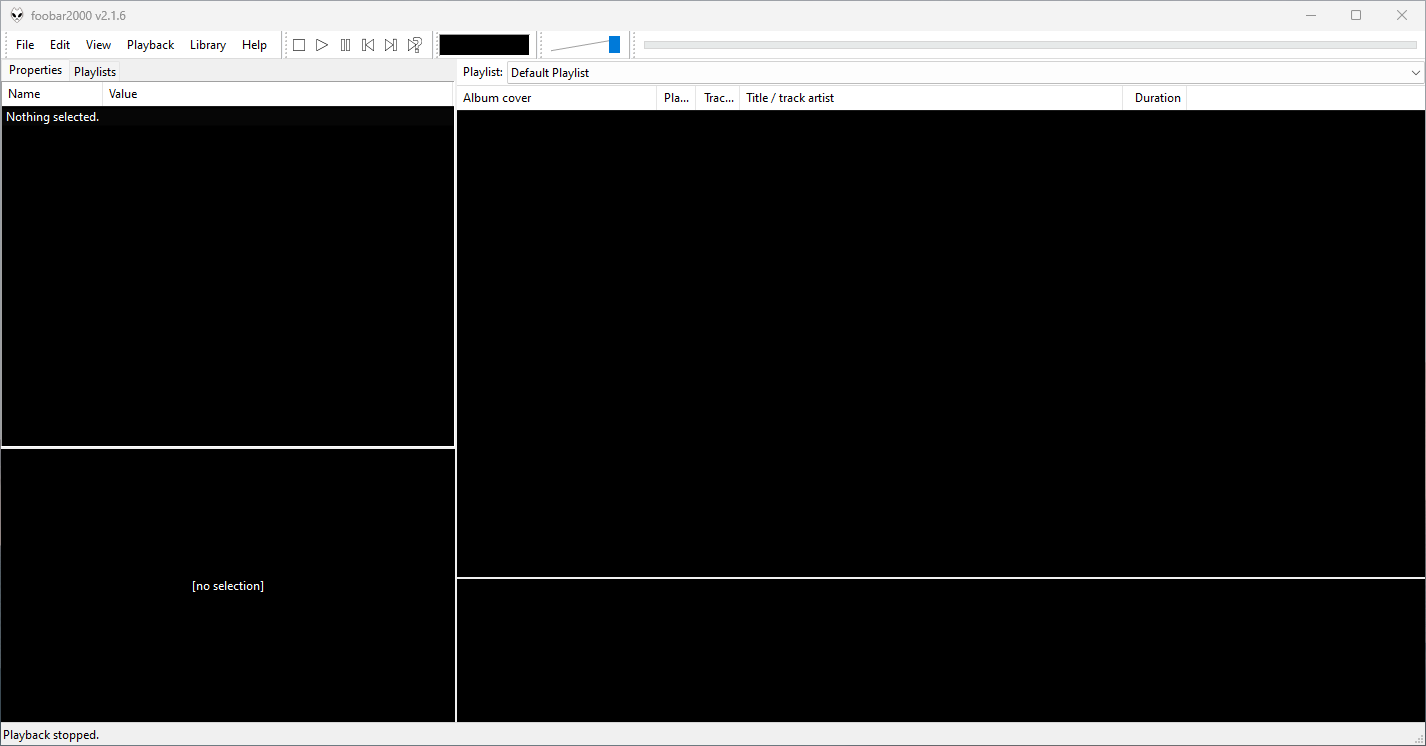1426x746 pixels.
Task: Expand the Default Playlist dropdown
Action: pos(1416,72)
